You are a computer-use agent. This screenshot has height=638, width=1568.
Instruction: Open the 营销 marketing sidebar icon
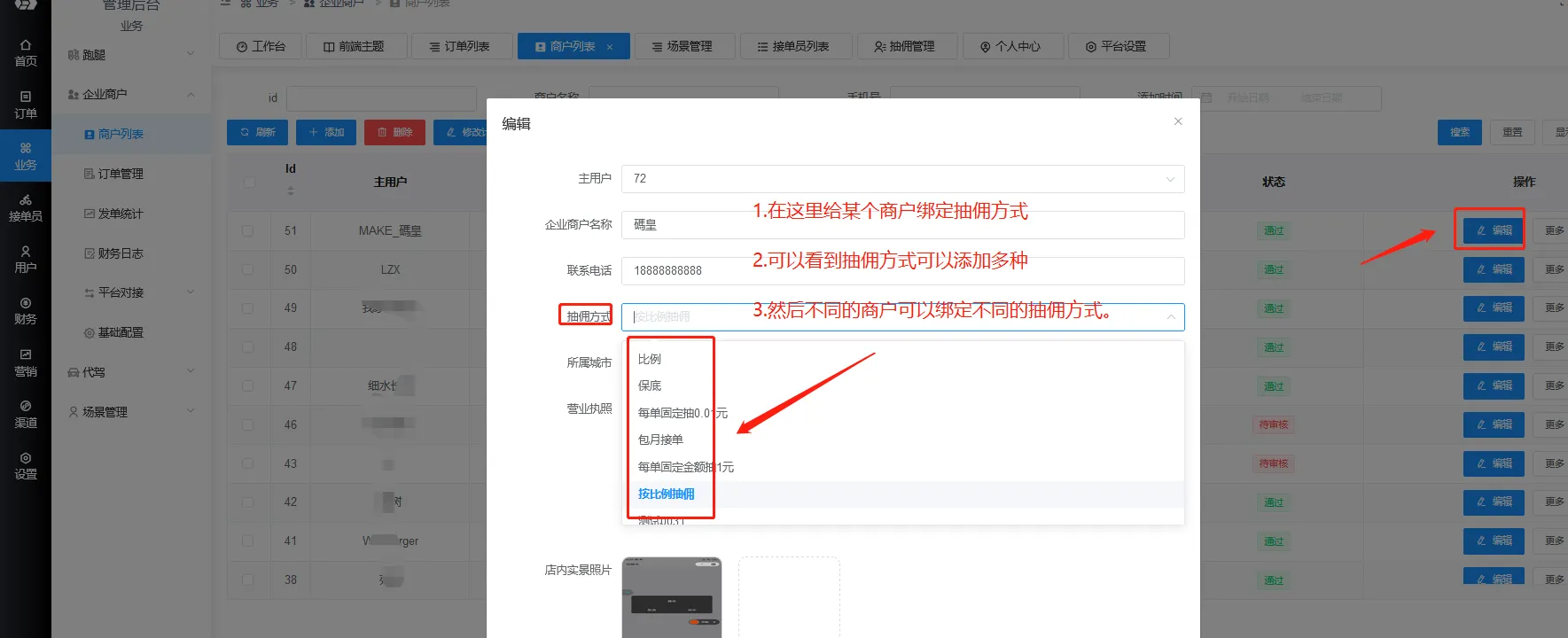pos(25,362)
